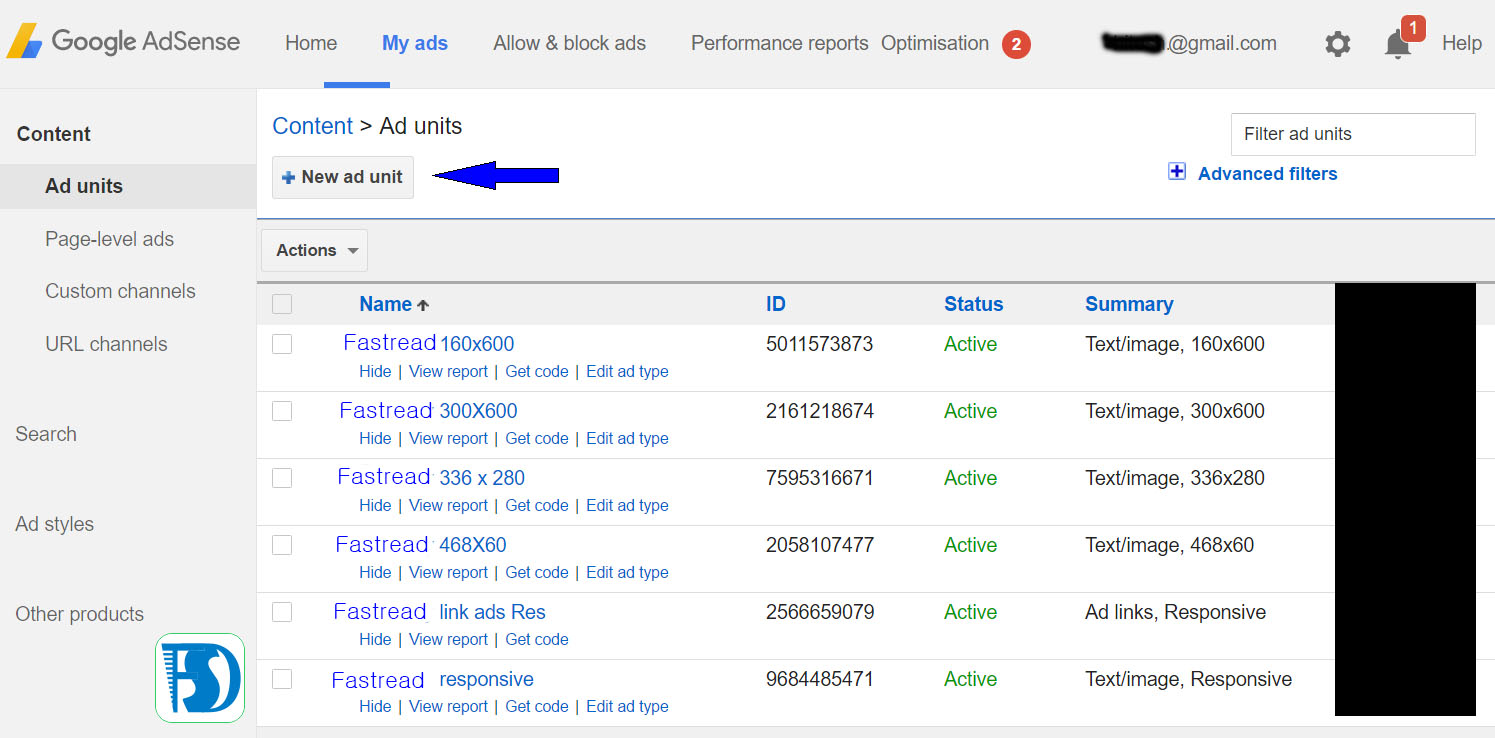
Task: Switch to My ads tab
Action: tap(415, 43)
